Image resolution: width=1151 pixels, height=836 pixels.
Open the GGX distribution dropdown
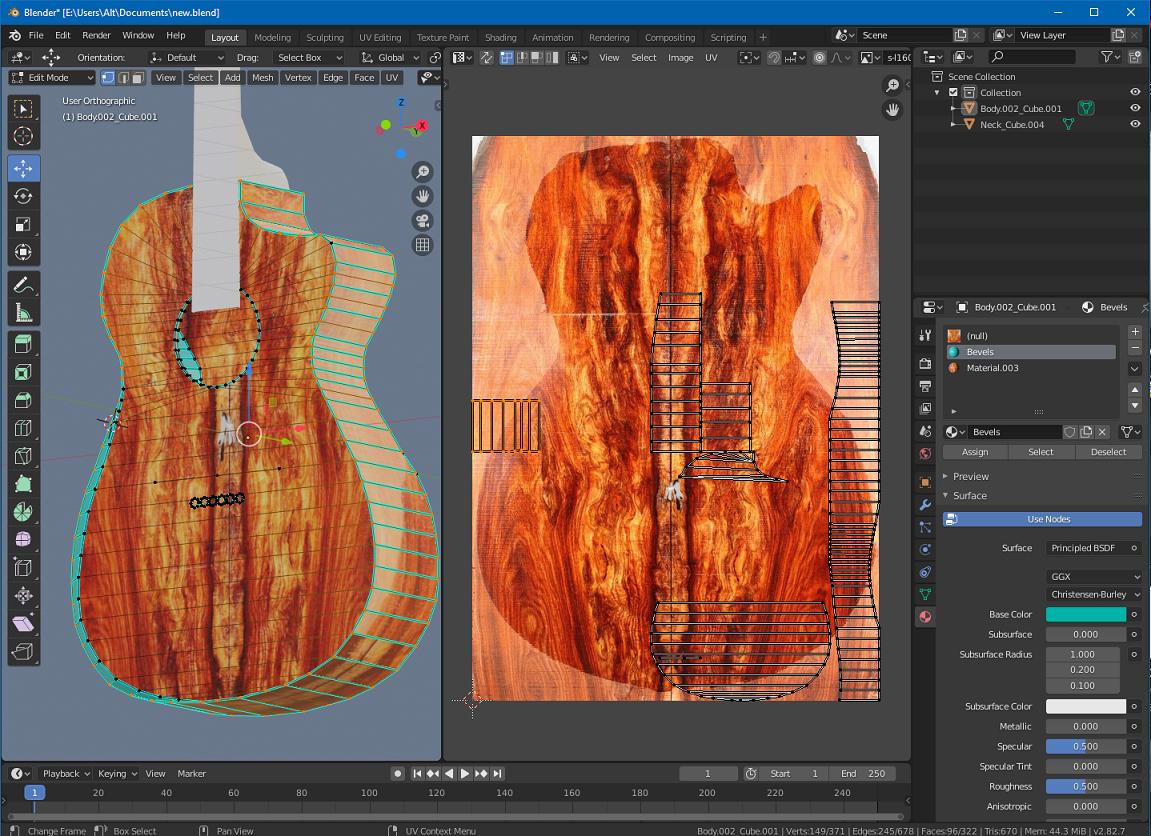click(1092, 576)
